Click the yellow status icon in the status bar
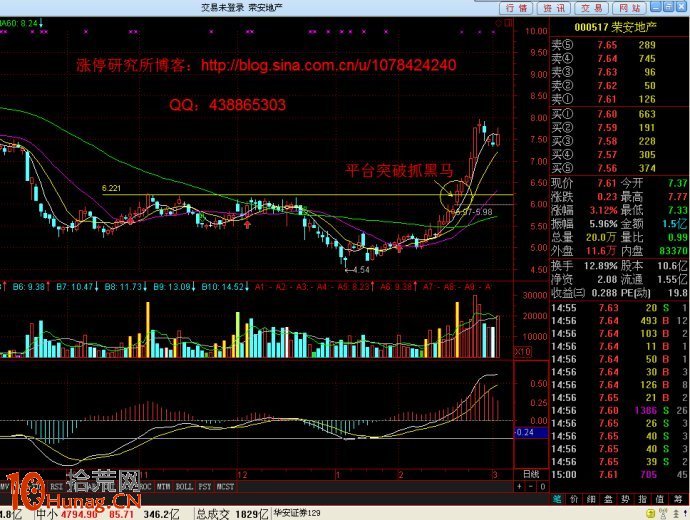 coord(651,513)
